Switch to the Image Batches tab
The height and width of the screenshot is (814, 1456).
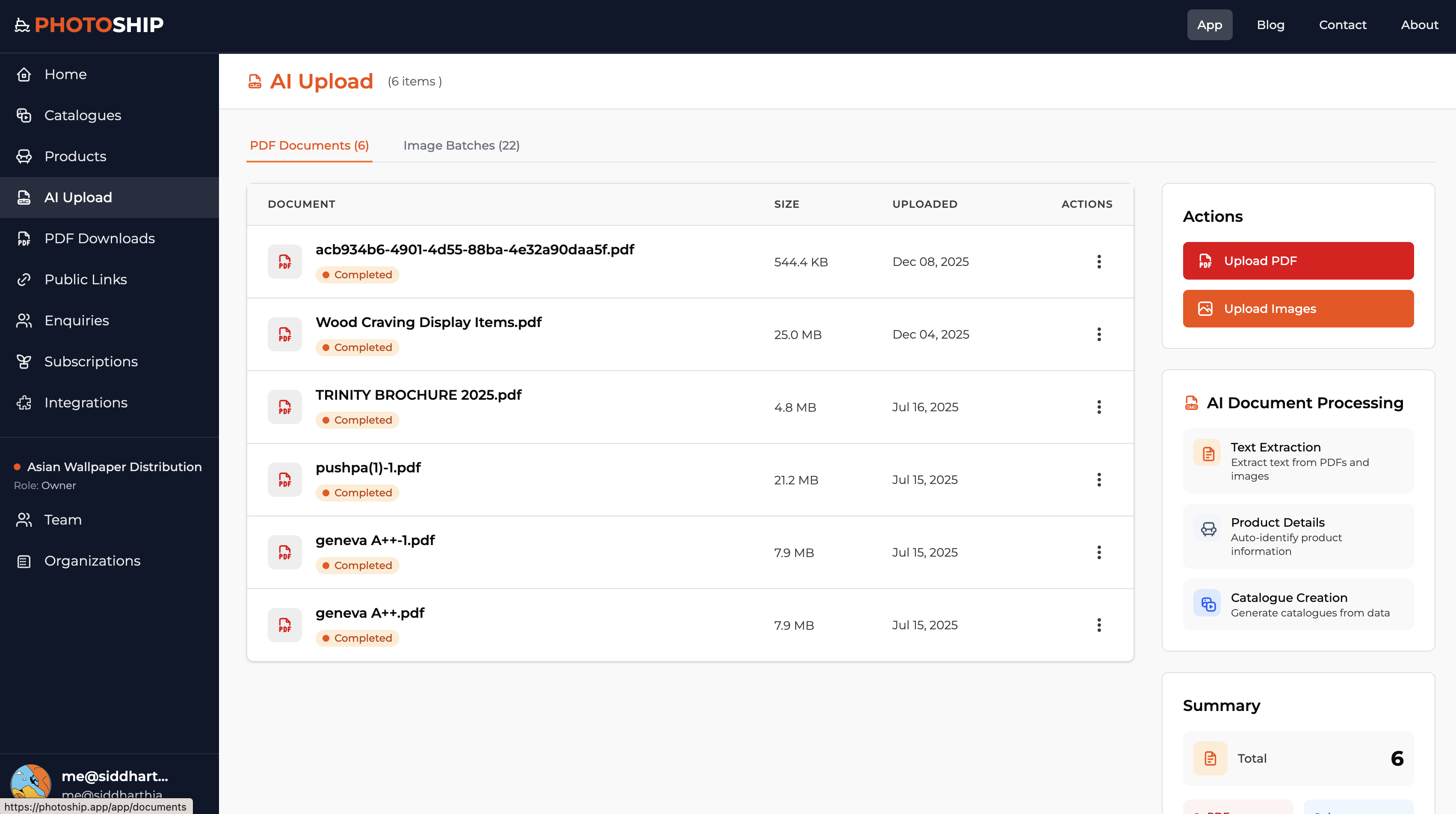(x=461, y=145)
